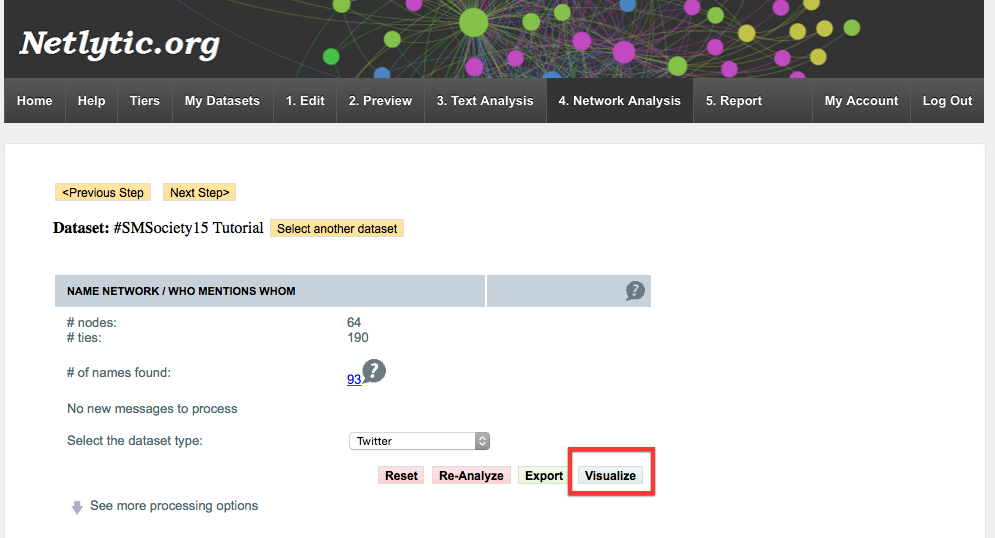
Task: Open the Help menu item
Action: (x=91, y=101)
